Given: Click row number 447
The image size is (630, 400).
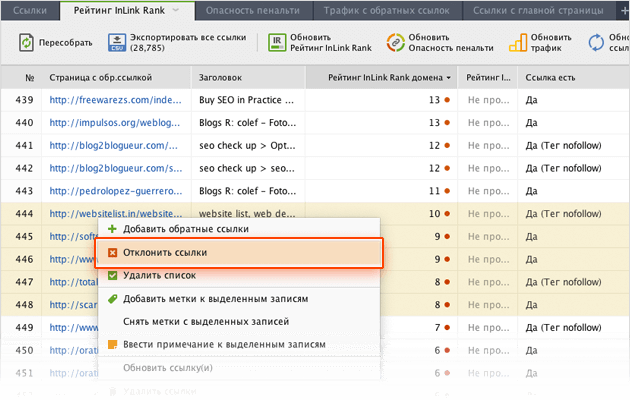Looking at the screenshot, I should click(24, 282).
